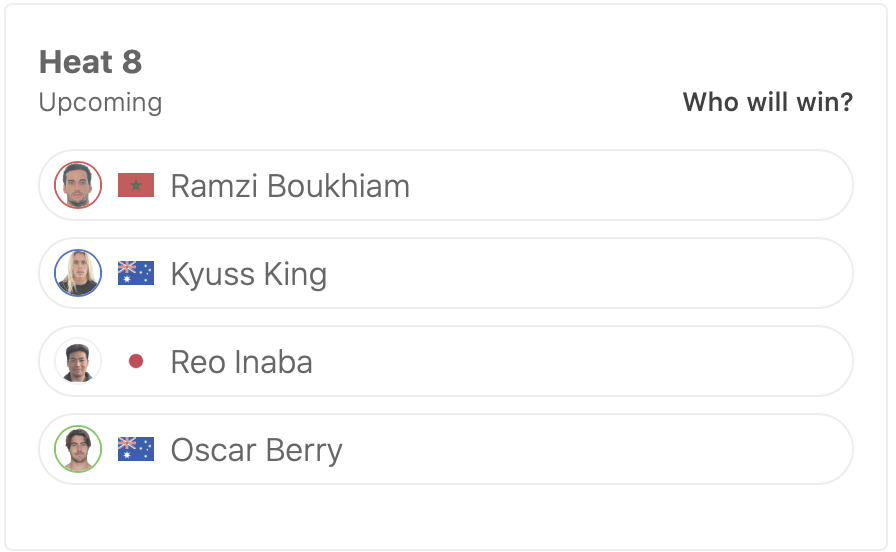Click the 'Who will win?' label
This screenshot has width=896, height=552.
point(767,102)
